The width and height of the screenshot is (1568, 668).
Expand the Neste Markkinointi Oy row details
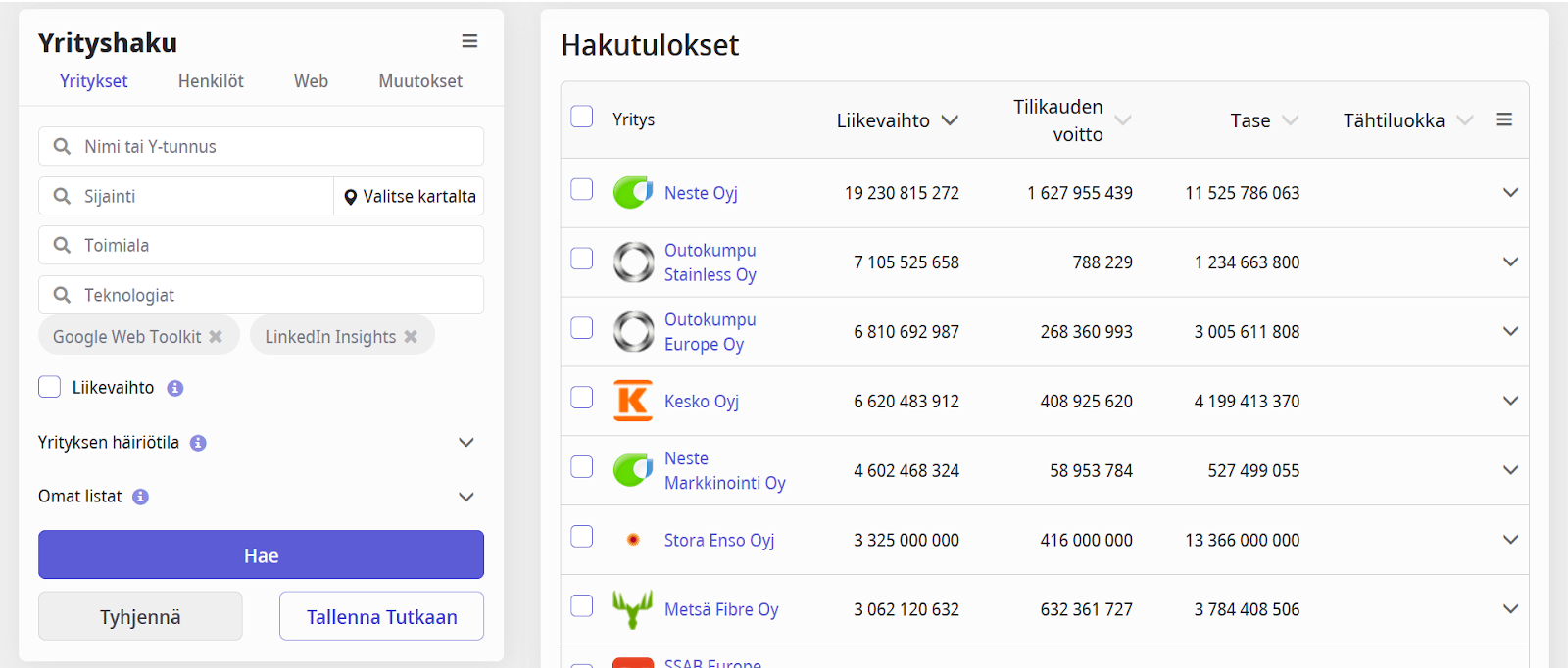tap(1510, 470)
